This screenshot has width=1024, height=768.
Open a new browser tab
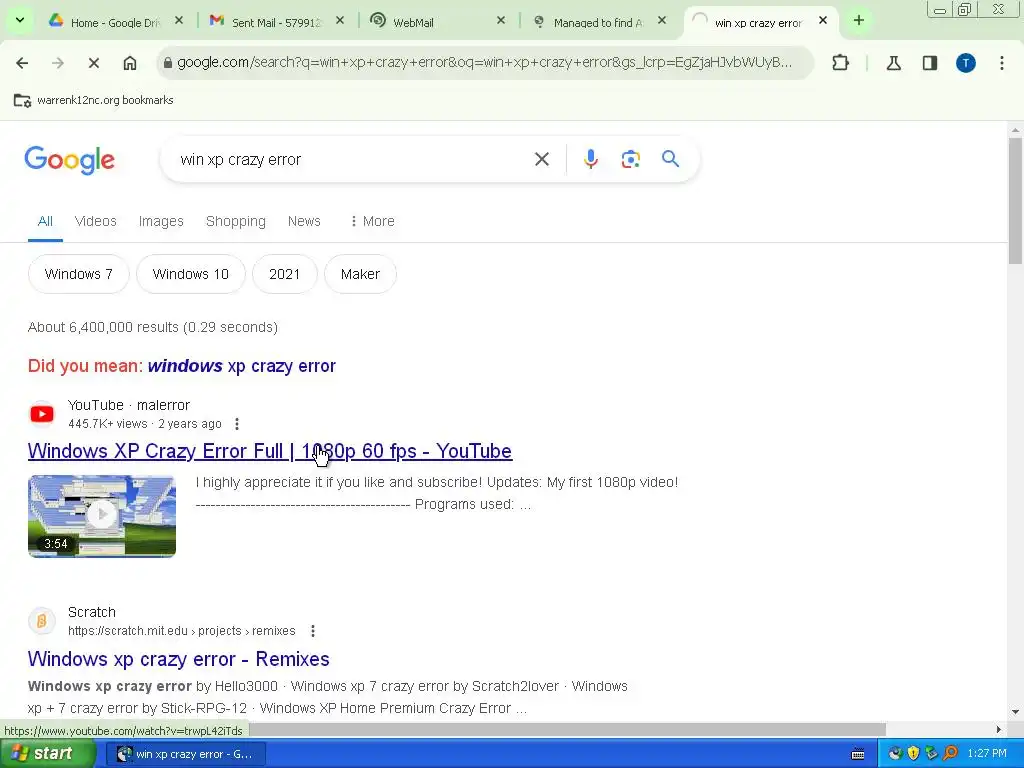(x=859, y=21)
